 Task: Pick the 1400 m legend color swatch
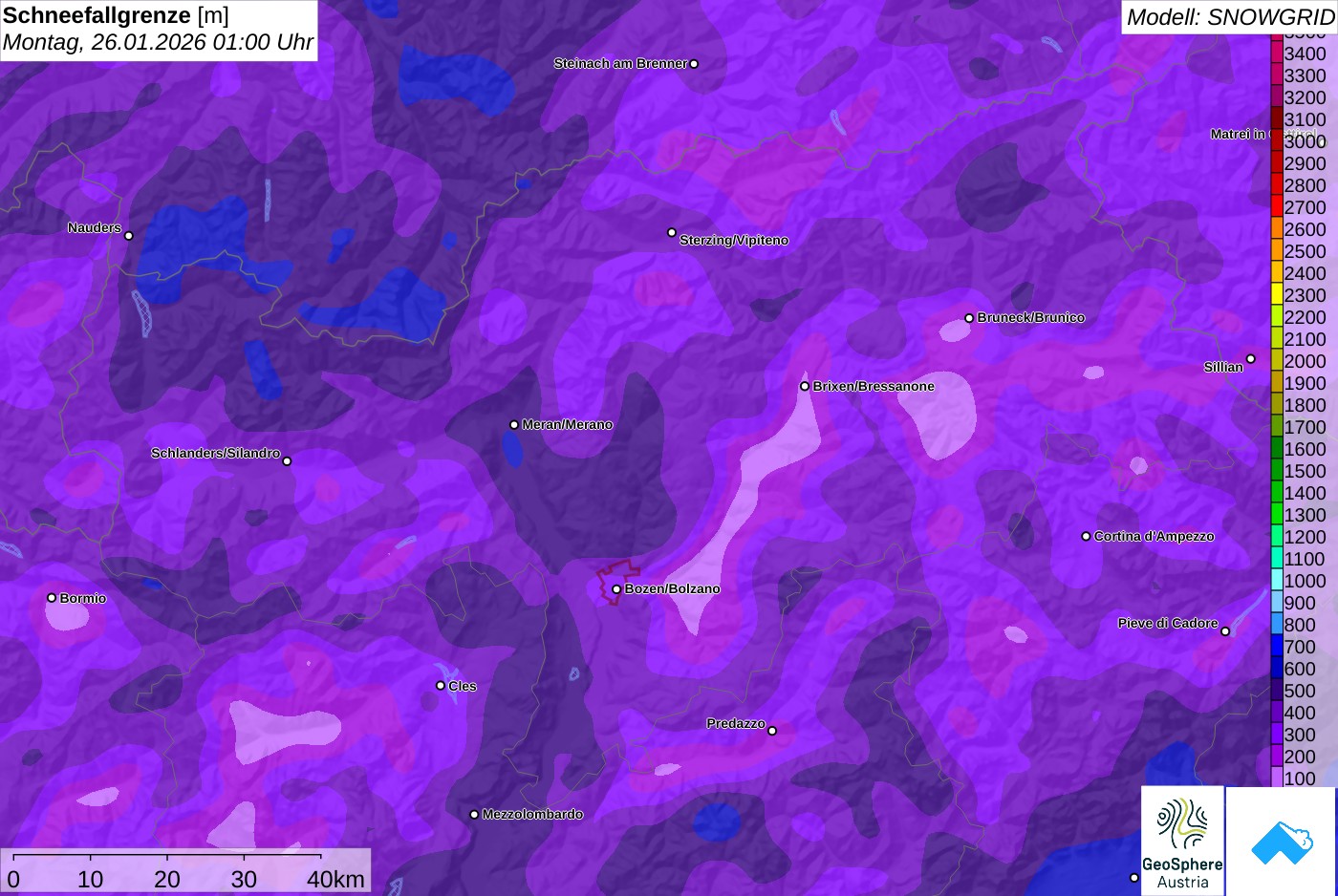click(x=1276, y=492)
